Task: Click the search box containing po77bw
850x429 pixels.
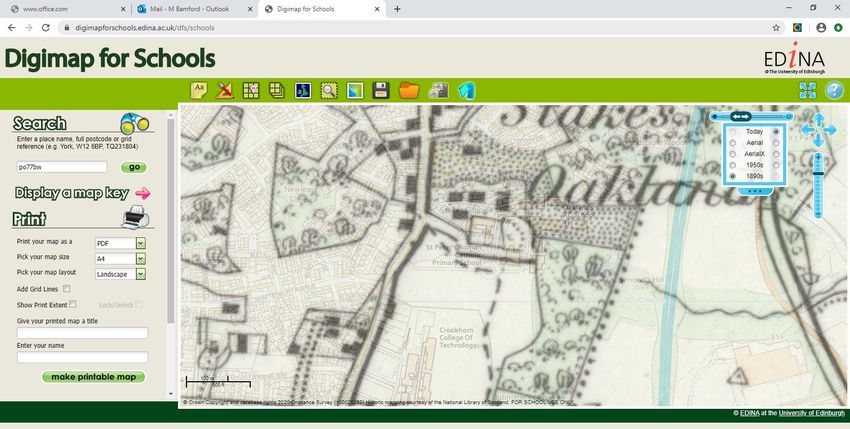Action: click(62, 167)
